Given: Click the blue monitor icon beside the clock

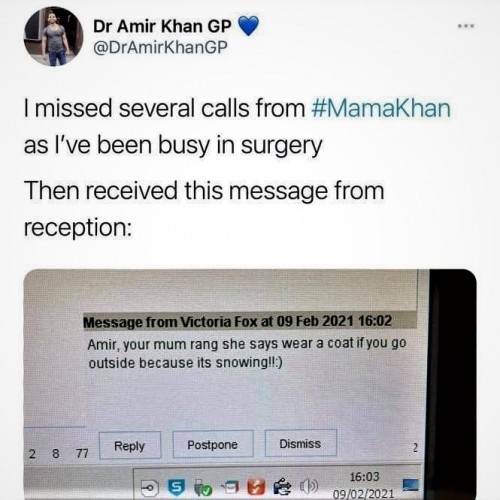Looking at the screenshot, I should point(410,484).
